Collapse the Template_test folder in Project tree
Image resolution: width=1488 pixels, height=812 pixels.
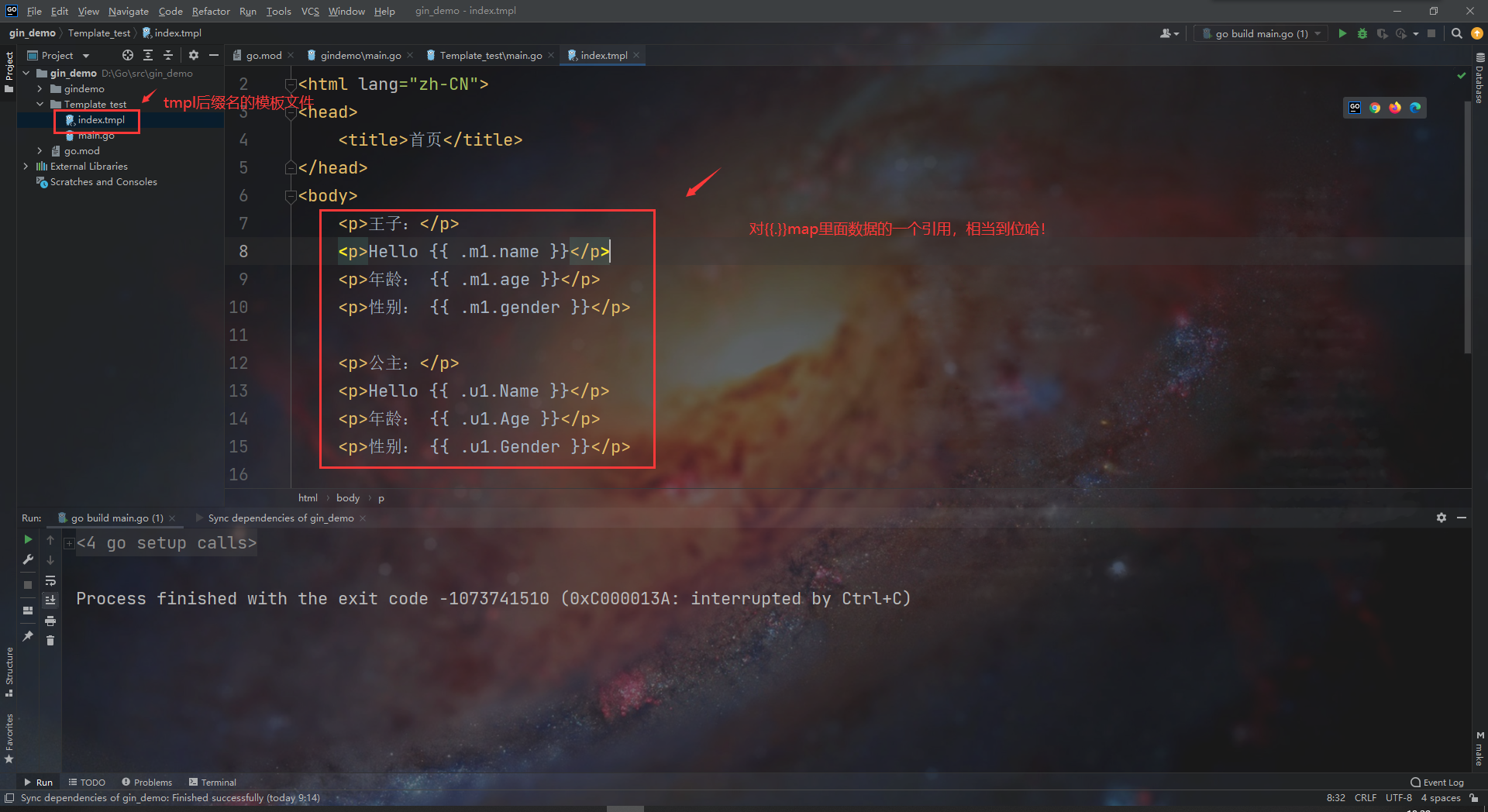(x=40, y=104)
